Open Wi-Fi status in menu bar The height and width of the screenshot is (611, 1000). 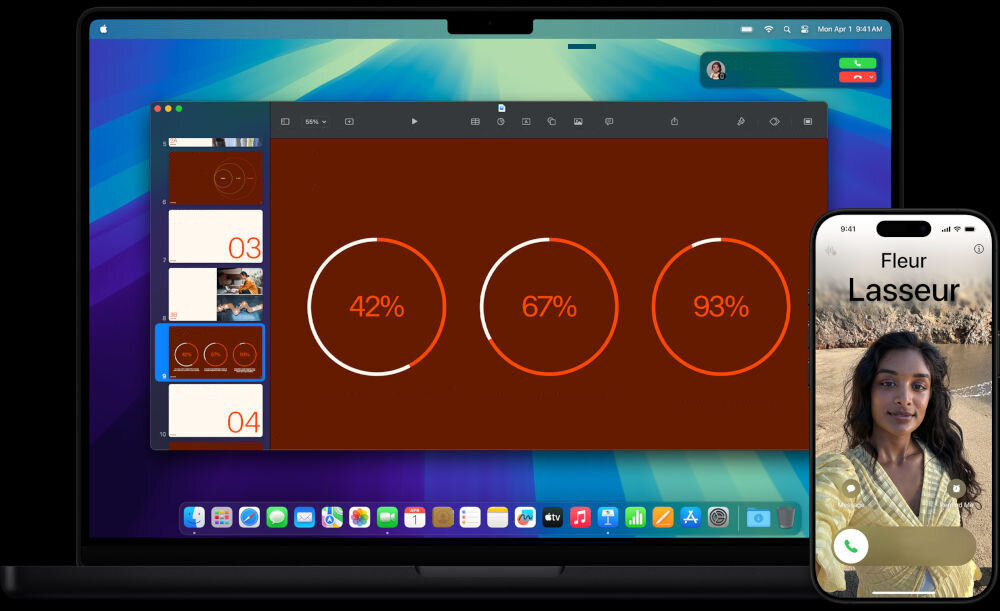pyautogui.click(x=768, y=29)
